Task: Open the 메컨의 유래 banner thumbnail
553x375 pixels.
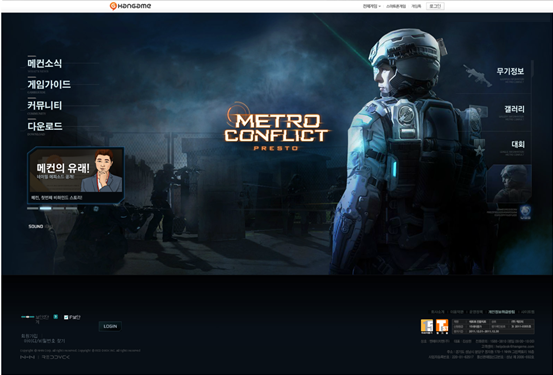Action: tap(76, 175)
